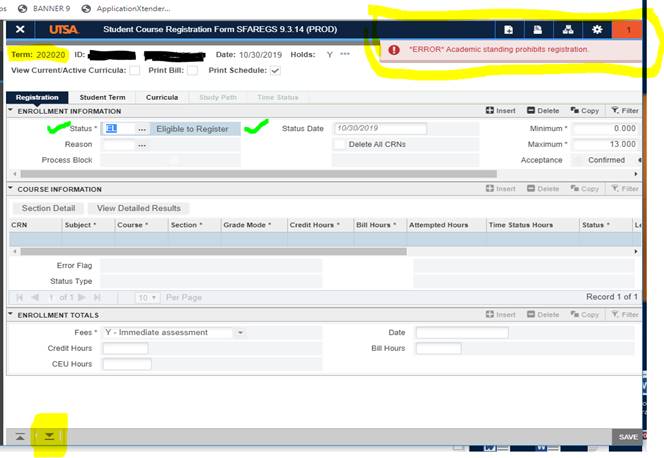The width and height of the screenshot is (664, 458).
Task: Switch to the Student Term tab
Action: pos(102,97)
